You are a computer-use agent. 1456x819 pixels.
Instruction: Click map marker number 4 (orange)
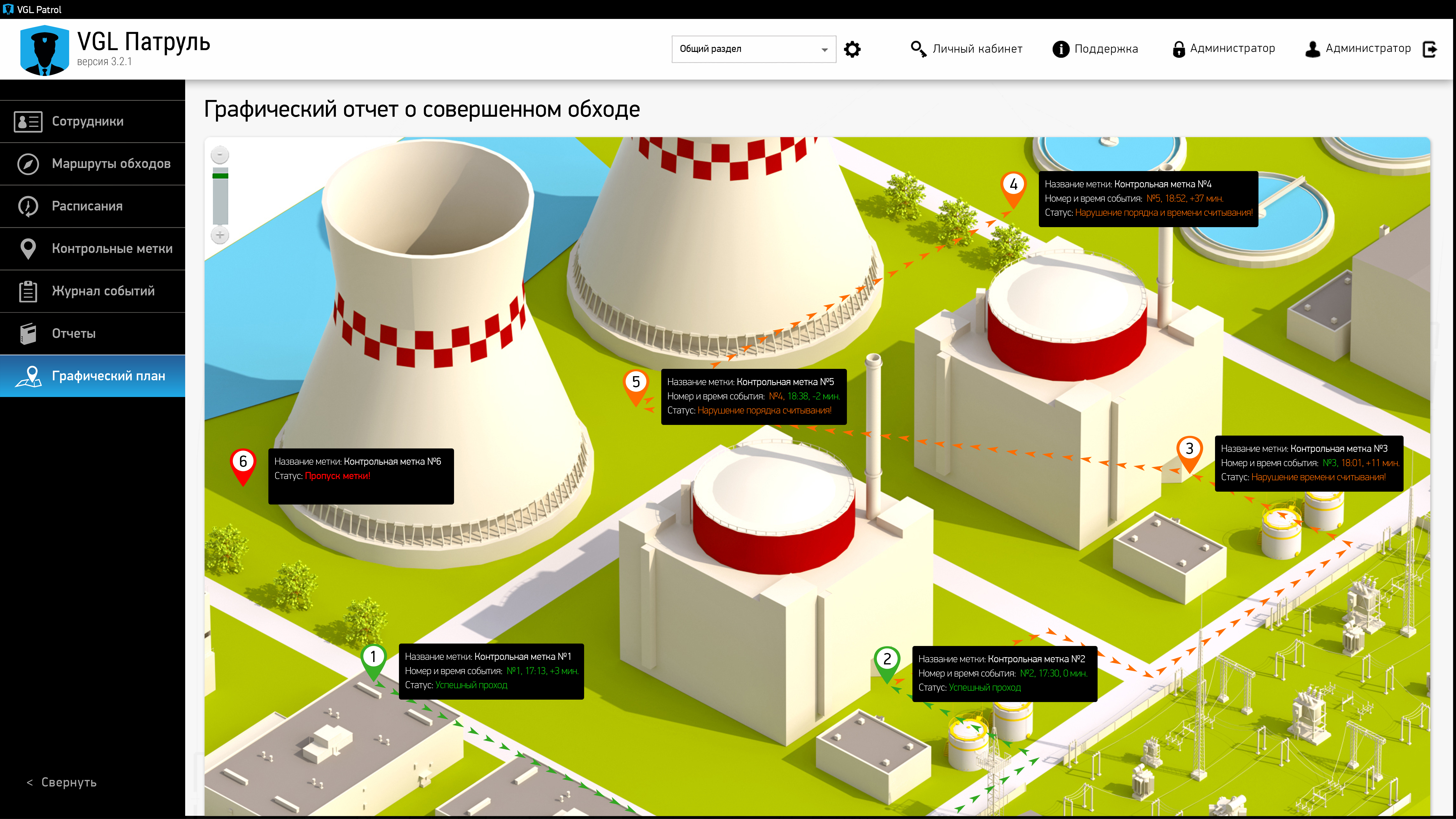pyautogui.click(x=1013, y=185)
